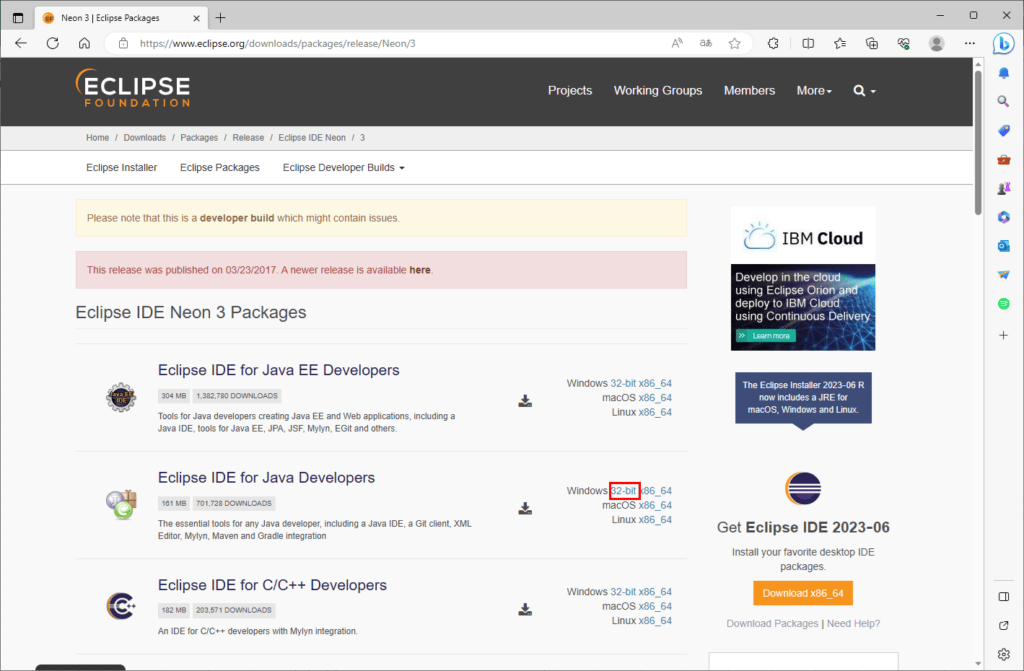The image size is (1024, 671).
Task: Open Collections in the toolbar
Action: click(x=871, y=43)
